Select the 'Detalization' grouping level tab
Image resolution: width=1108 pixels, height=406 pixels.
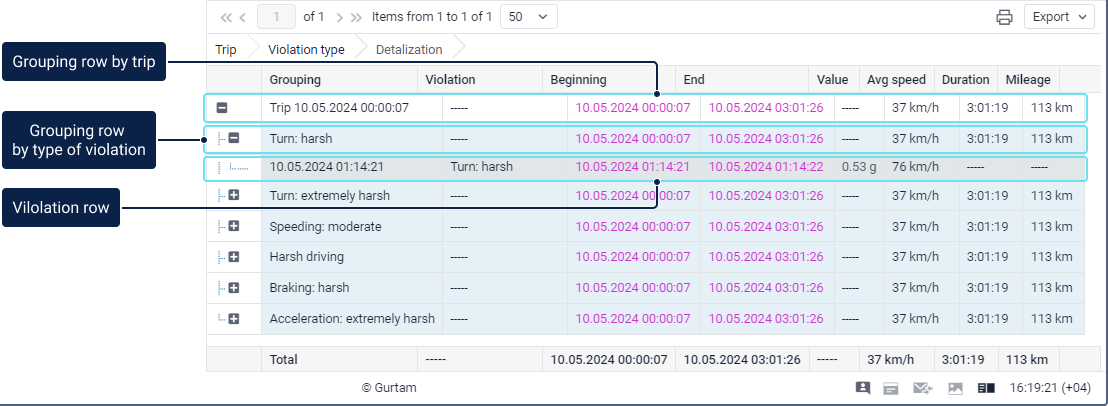(x=409, y=49)
